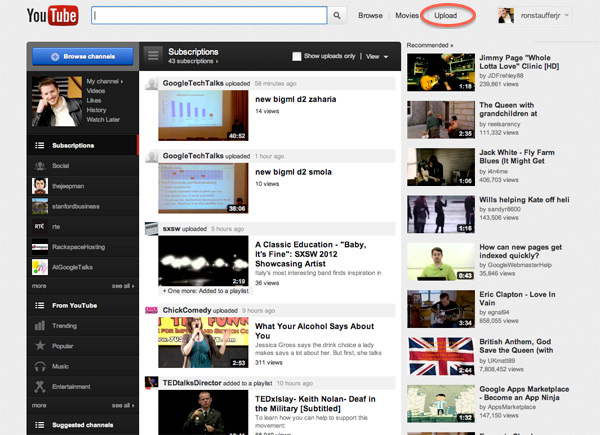600x435 pixels.
Task: Open the rte channel icon
Action: click(40, 226)
